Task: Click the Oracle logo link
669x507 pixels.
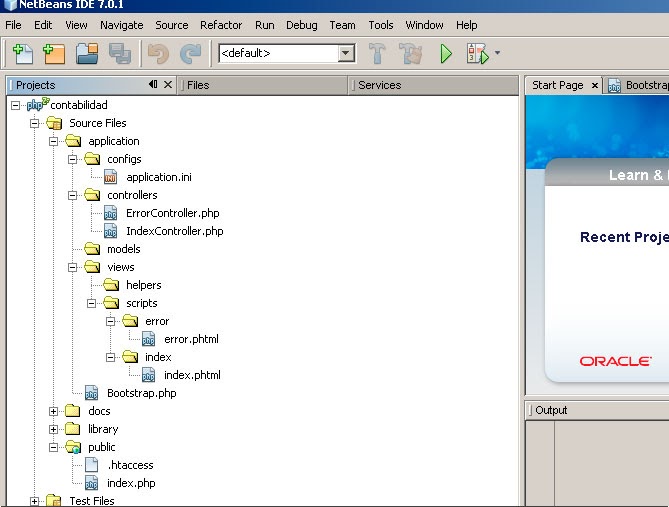Action: (615, 361)
